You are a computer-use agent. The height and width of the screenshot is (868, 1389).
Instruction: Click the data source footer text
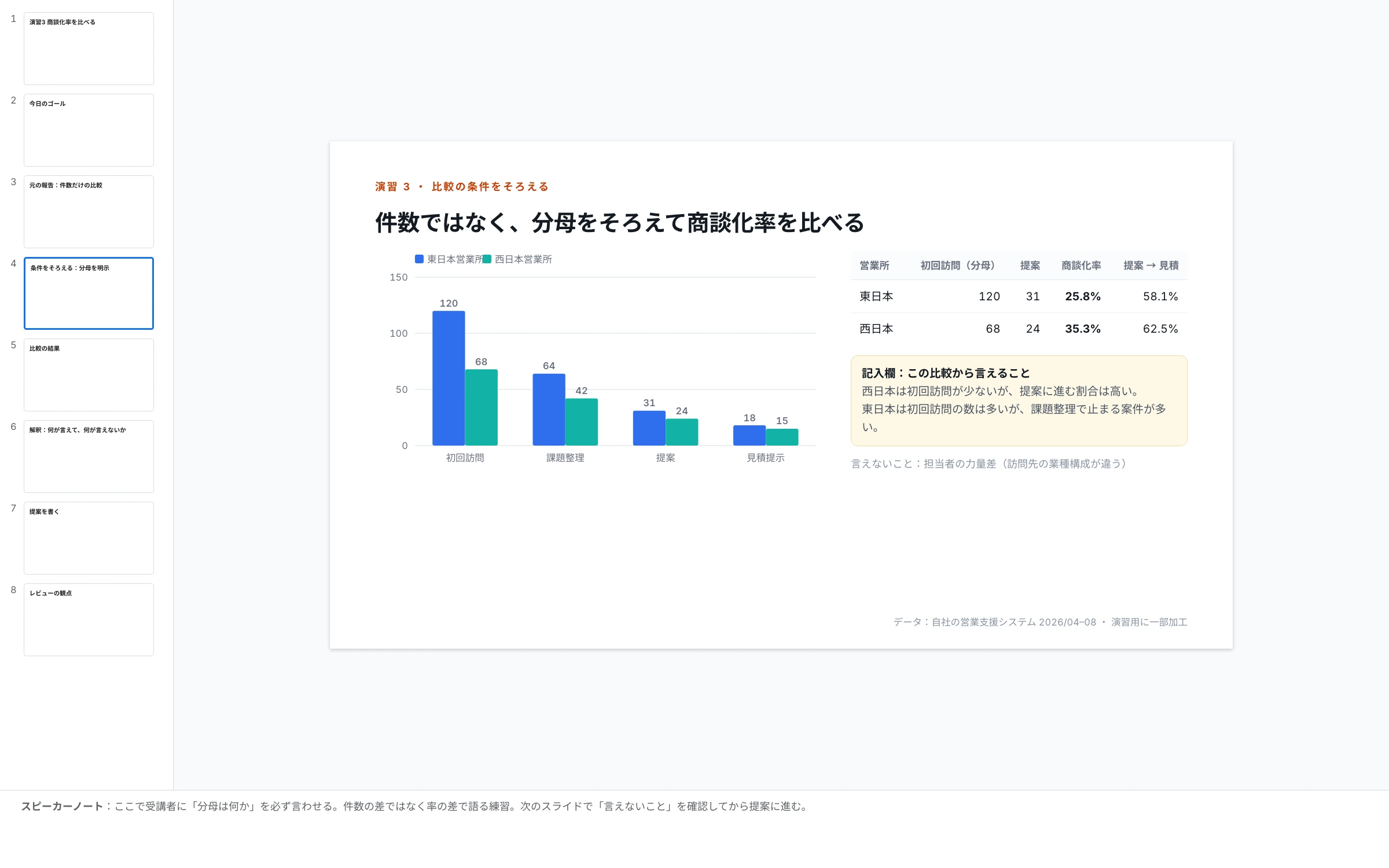click(x=1040, y=622)
